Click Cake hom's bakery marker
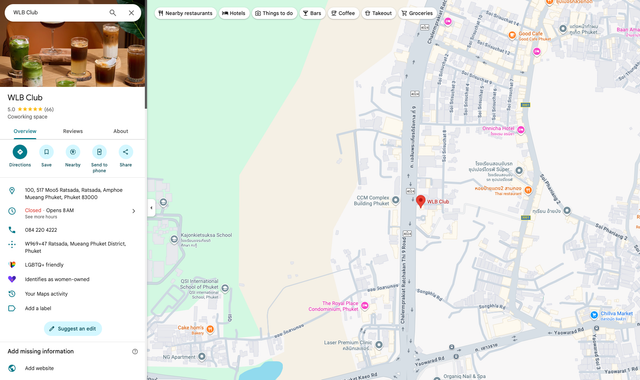The image size is (640, 380). (210, 329)
